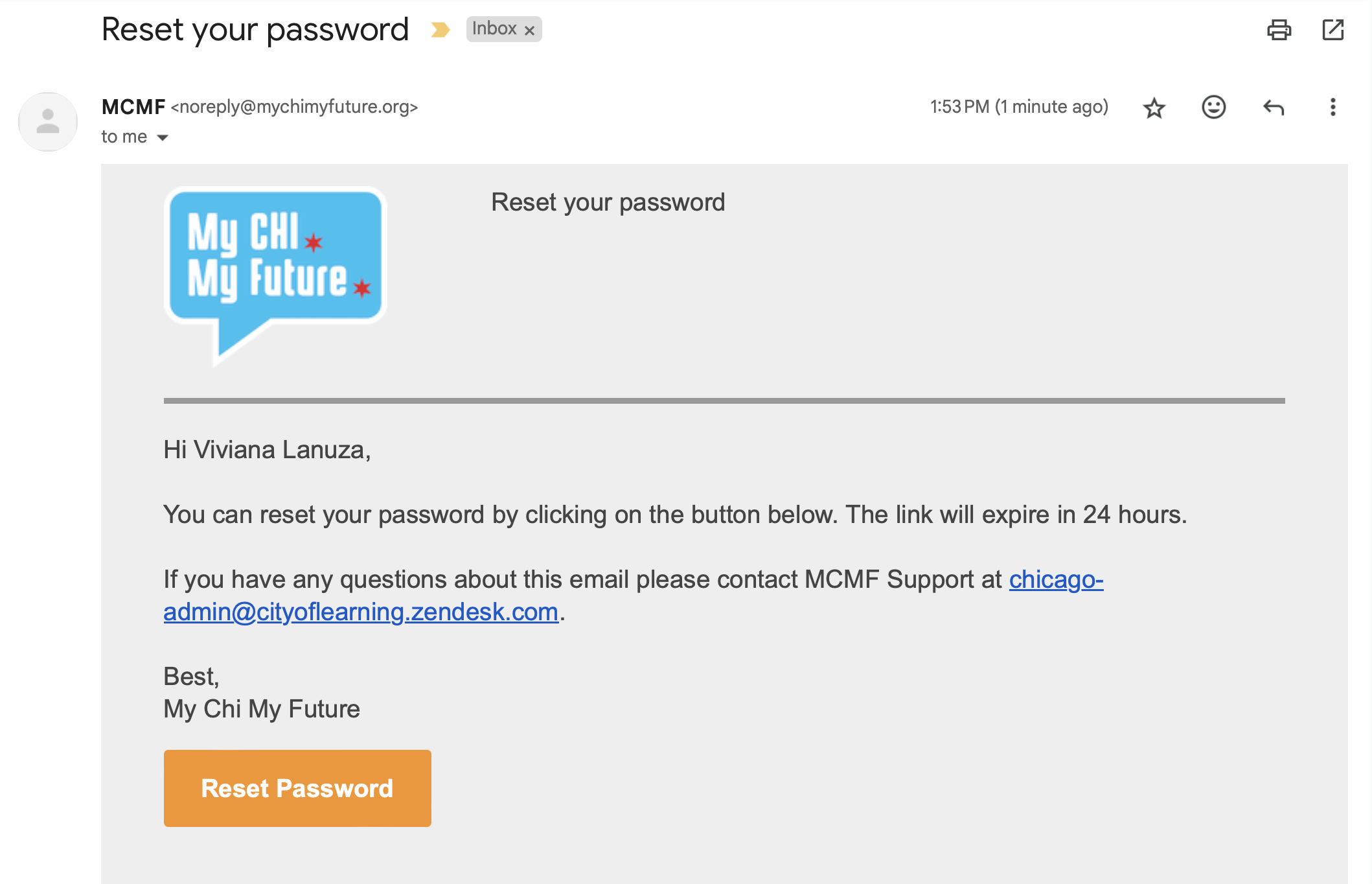Click the 'Hi Viviana Lanuza' greeting text
The image size is (1372, 884).
point(267,450)
